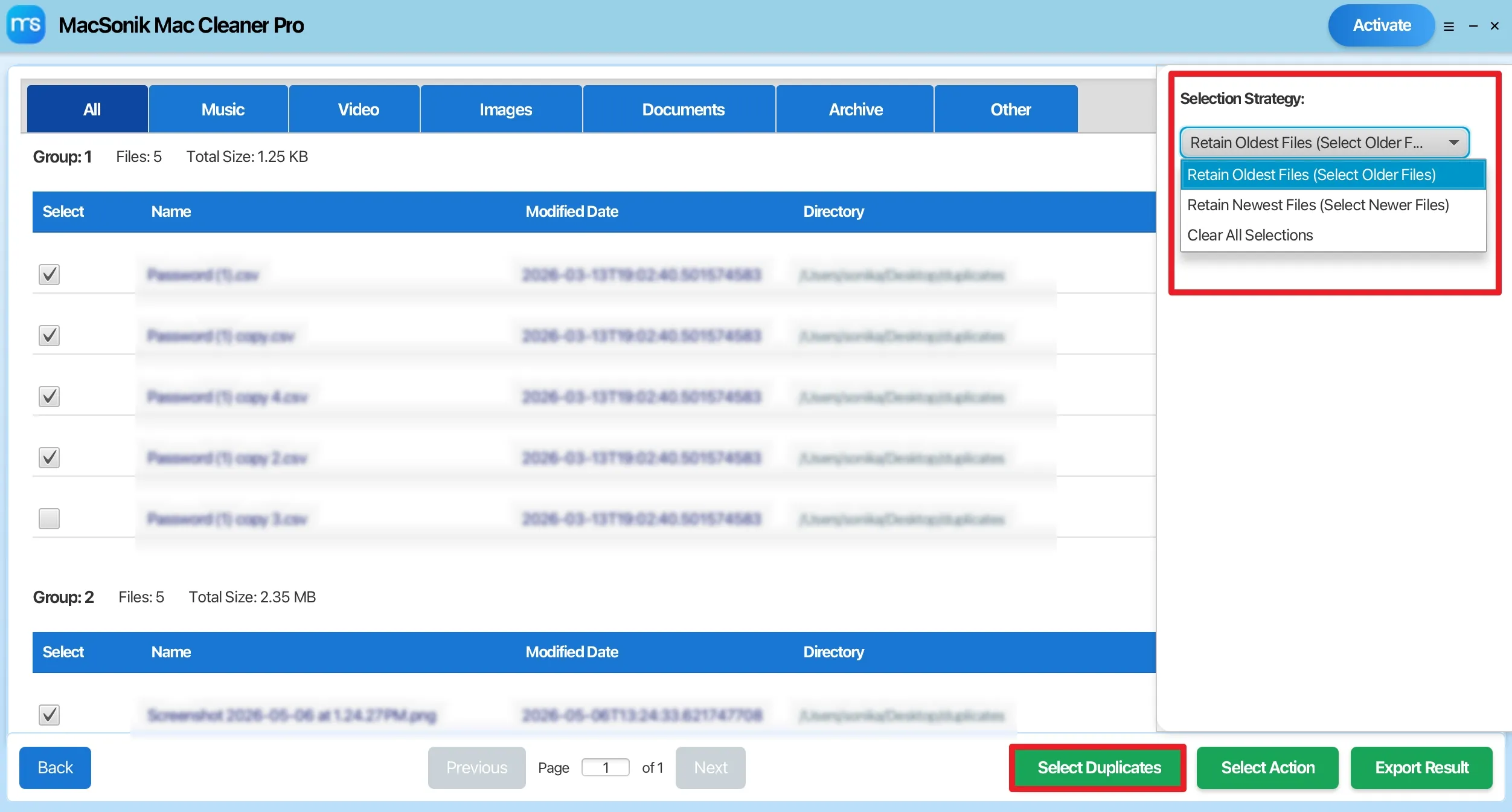The height and width of the screenshot is (812, 1512).
Task: Switch to the All tab
Action: pos(88,109)
